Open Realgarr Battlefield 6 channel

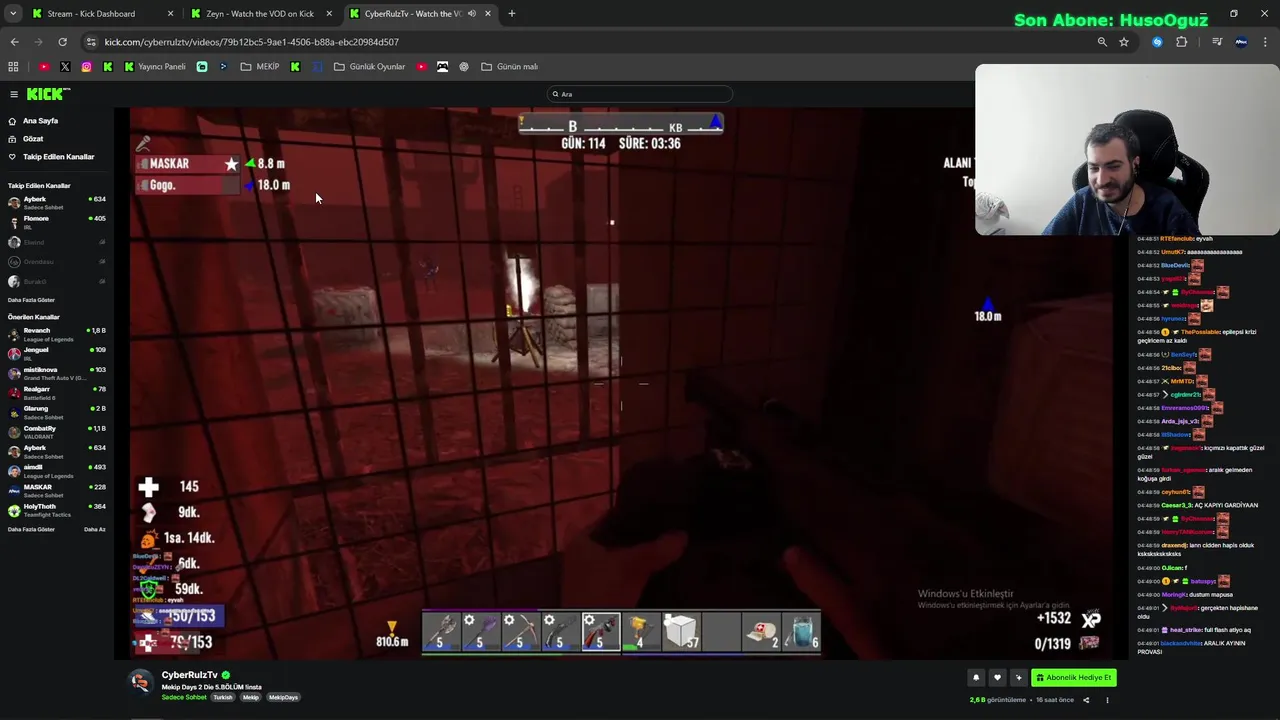point(57,392)
